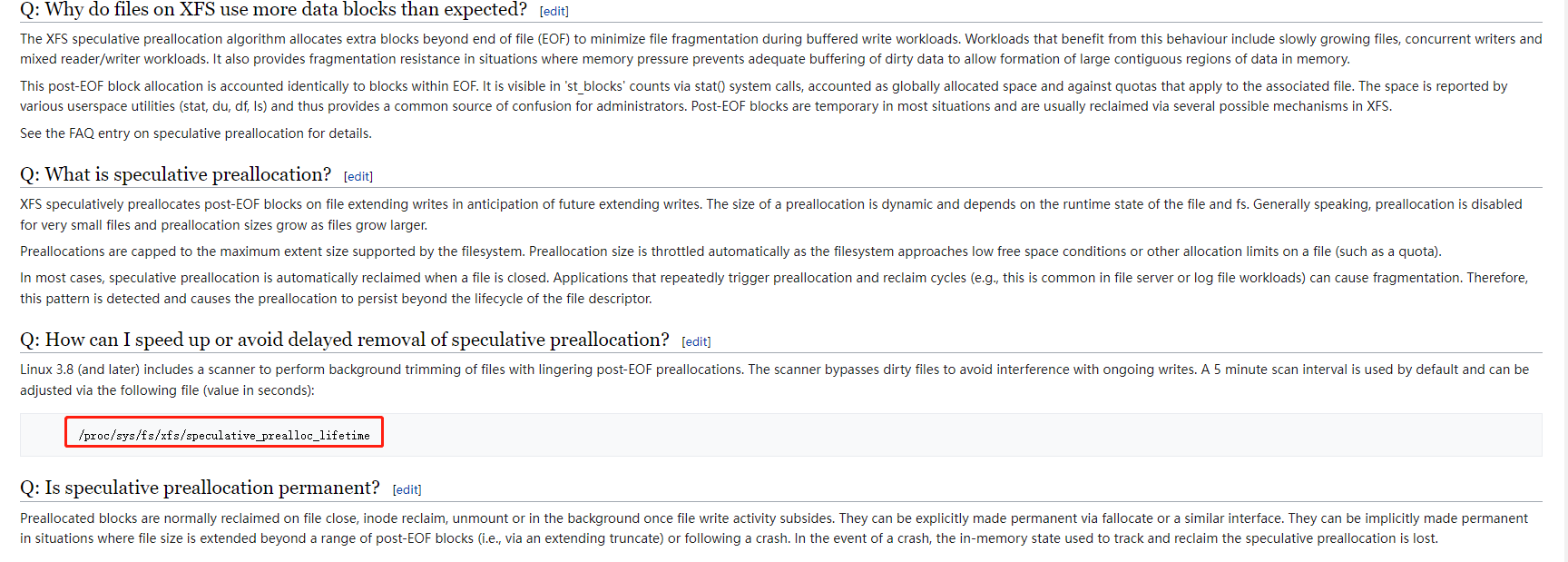Open edit link for 'What is speculative preallocation?'
The height and width of the screenshot is (562, 1568).
(358, 176)
